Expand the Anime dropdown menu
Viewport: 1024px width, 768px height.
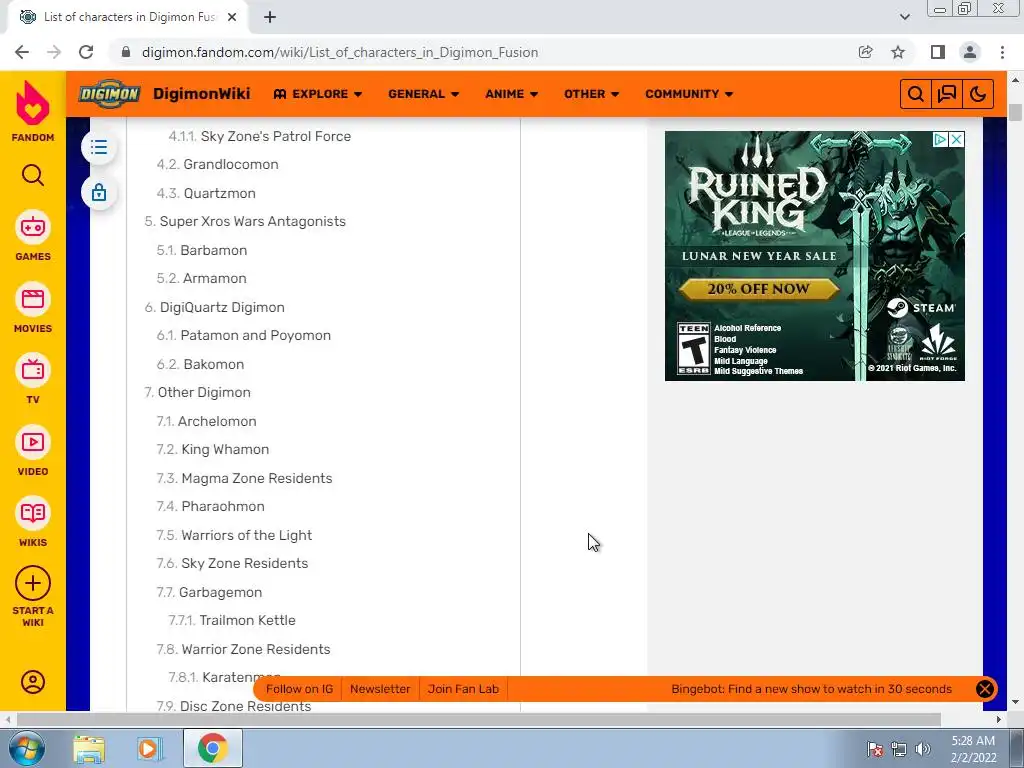coord(511,94)
